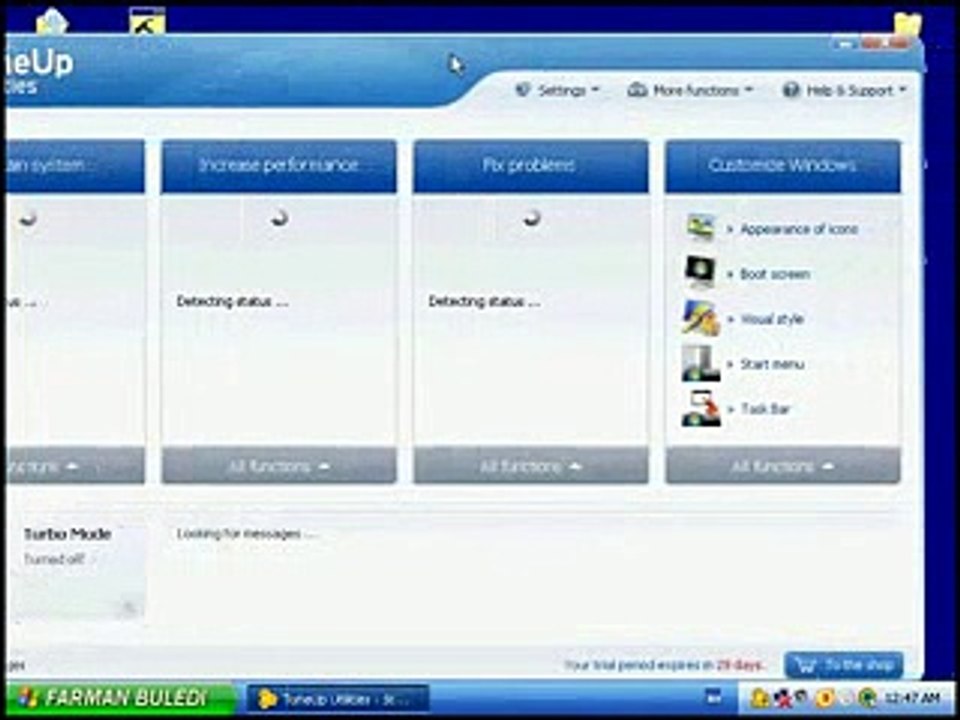This screenshot has height=720, width=960.
Task: Open the Task Bar link
Action: click(765, 409)
